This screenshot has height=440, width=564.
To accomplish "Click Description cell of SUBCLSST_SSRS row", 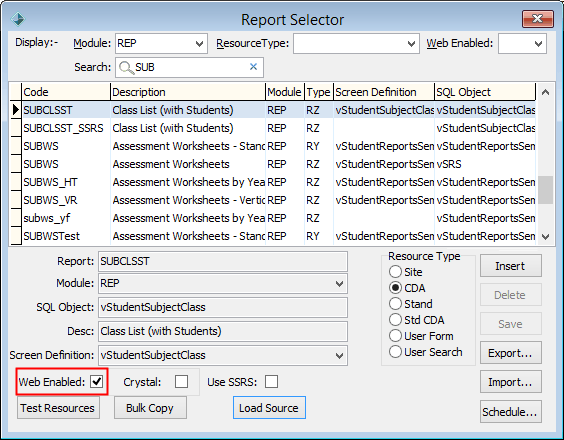I will coord(188,128).
